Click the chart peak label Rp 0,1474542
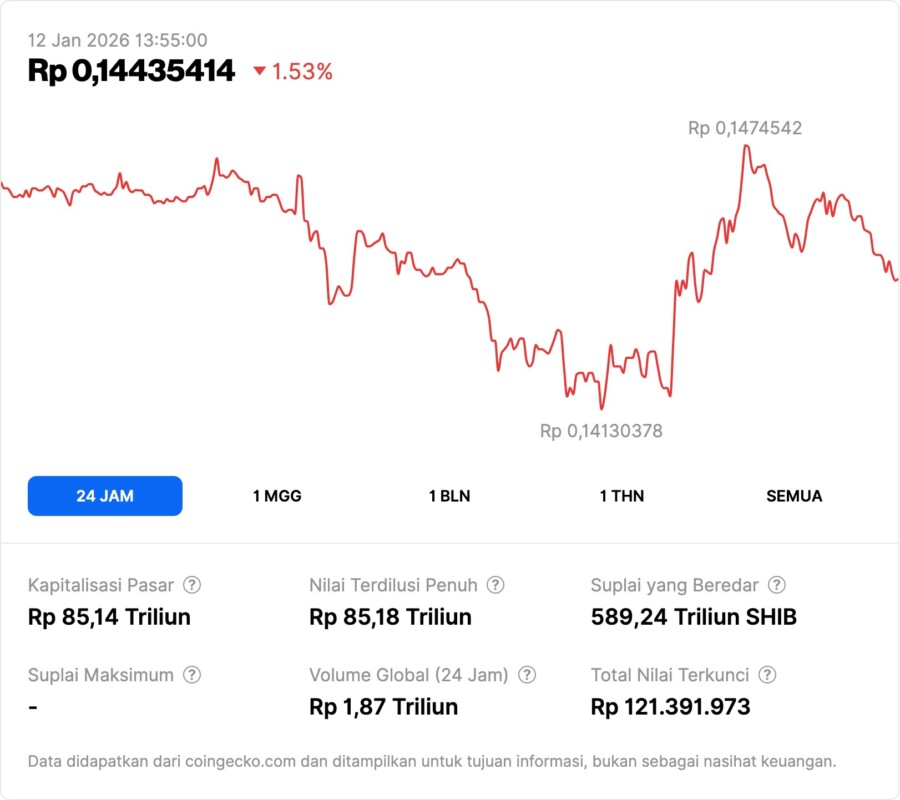 [x=744, y=128]
